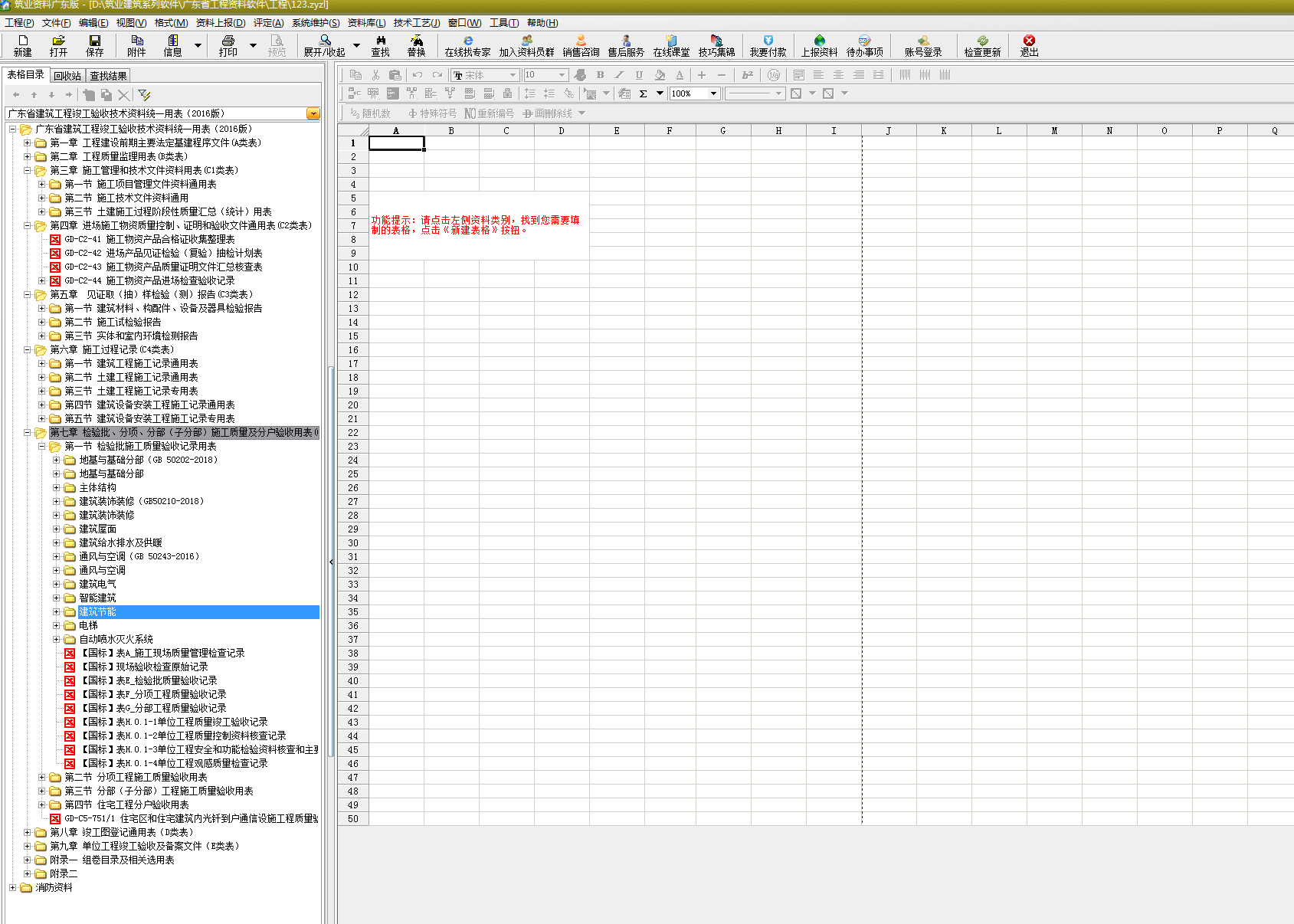Viewport: 1294px width, 924px height.
Task: Open 待办事项 to-do items
Action: [865, 46]
